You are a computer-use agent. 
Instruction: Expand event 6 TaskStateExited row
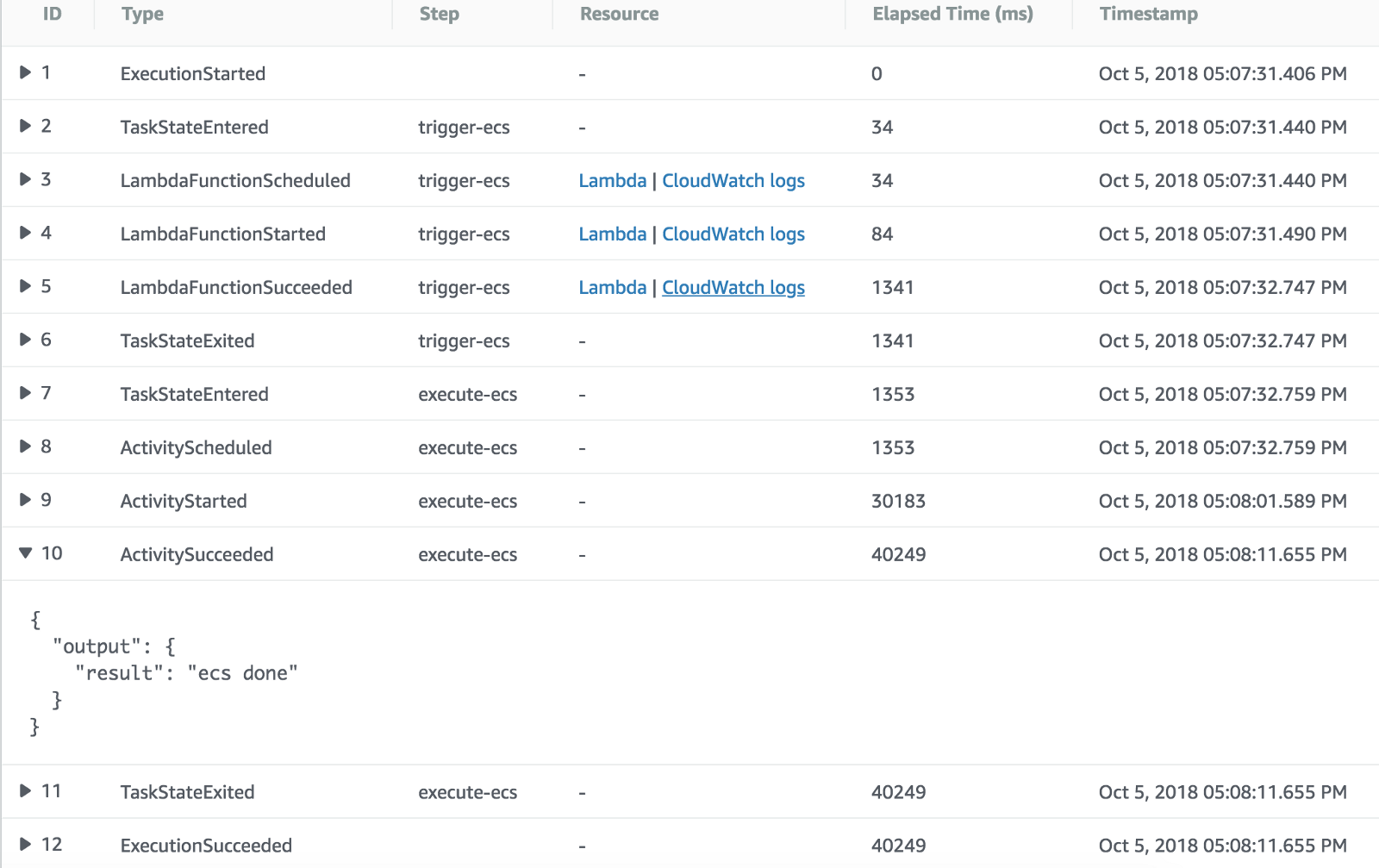tap(26, 340)
